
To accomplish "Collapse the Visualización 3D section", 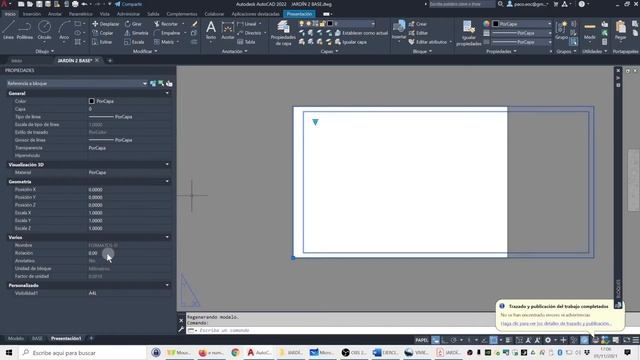I will tap(167, 164).
